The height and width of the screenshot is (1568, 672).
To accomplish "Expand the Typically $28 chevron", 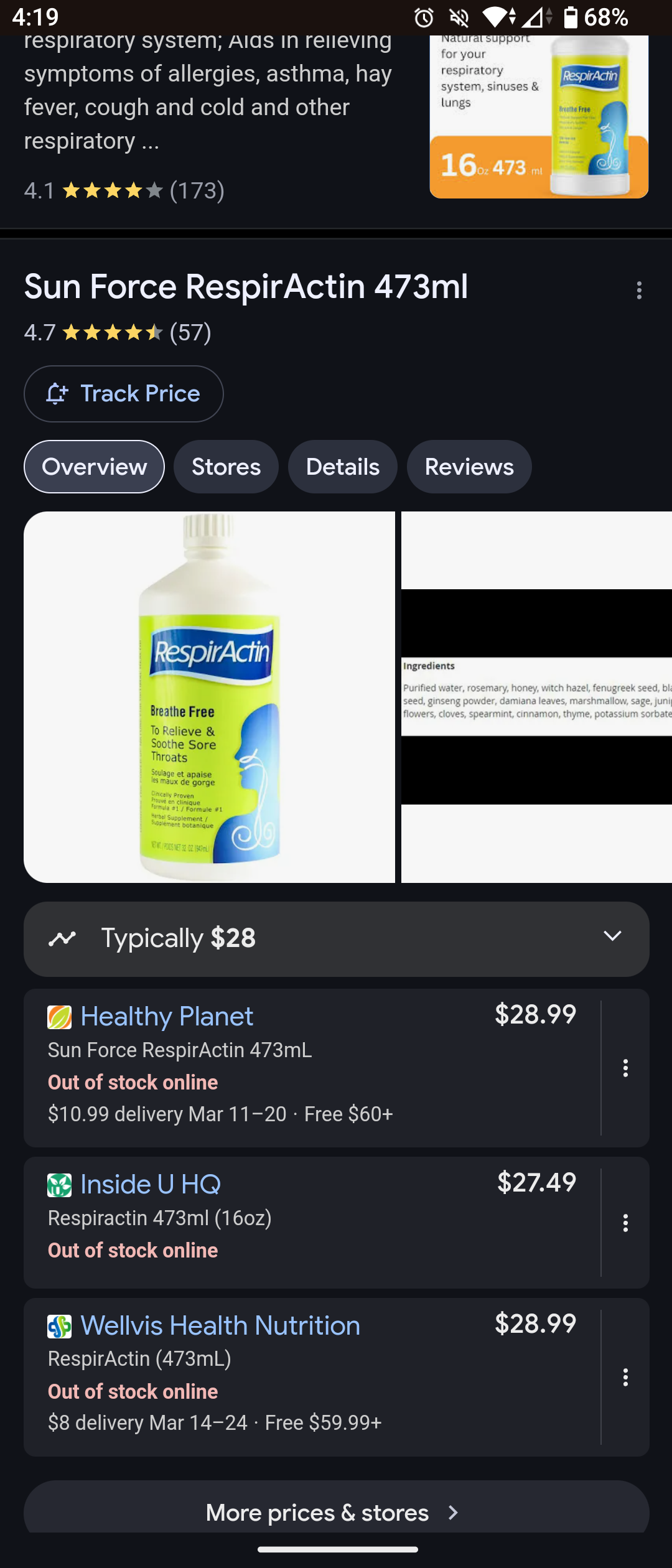I will click(x=613, y=936).
